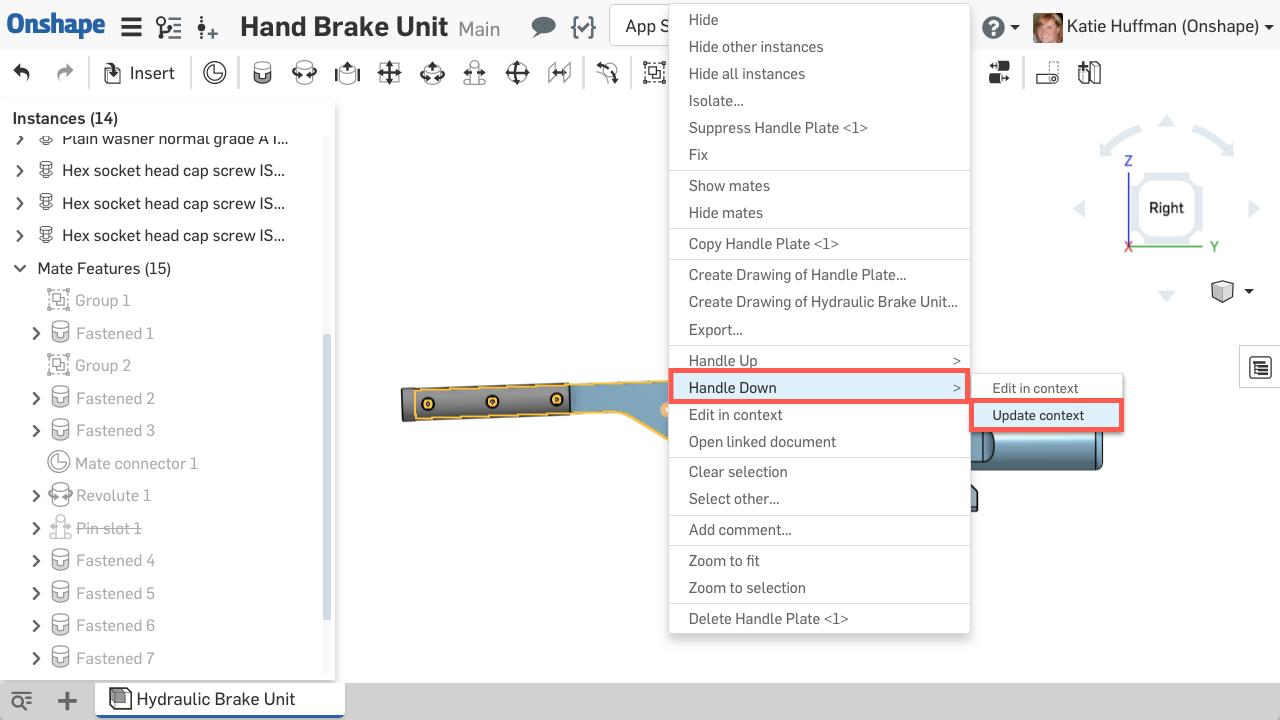Open the Onshape hamburger main menu
The width and height of the screenshot is (1280, 720).
pyautogui.click(x=131, y=27)
